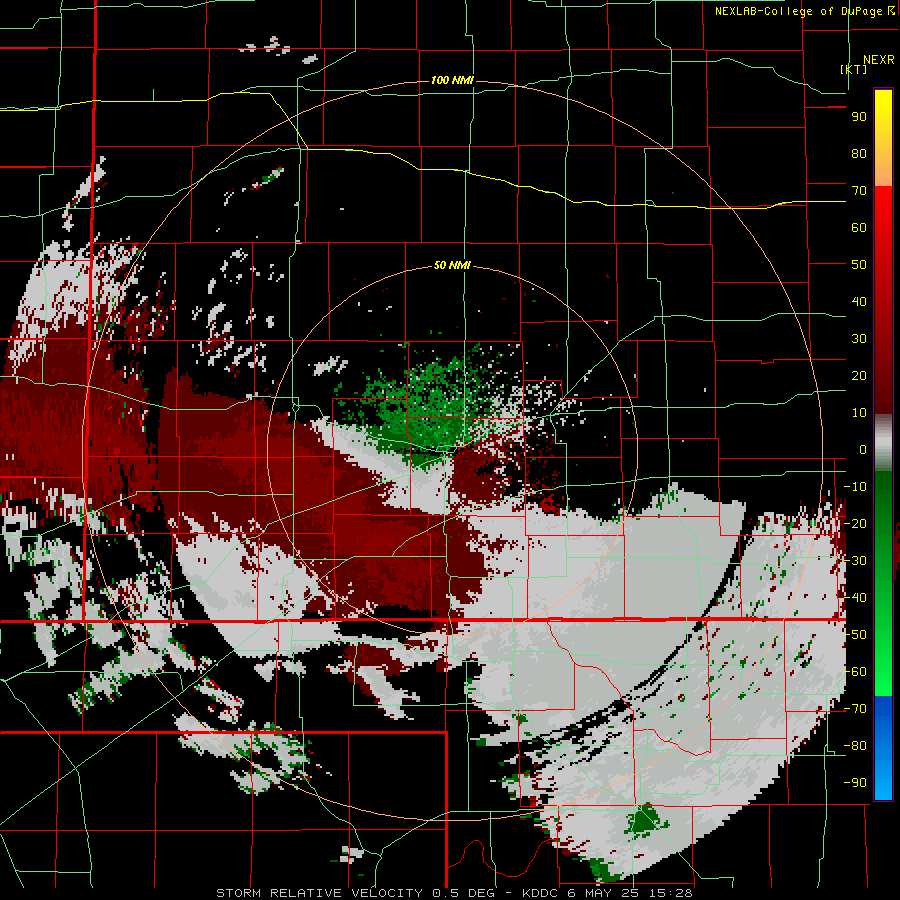900x900 pixels.
Task: Pick the bright green segment of the color bar
Action: 883,660
